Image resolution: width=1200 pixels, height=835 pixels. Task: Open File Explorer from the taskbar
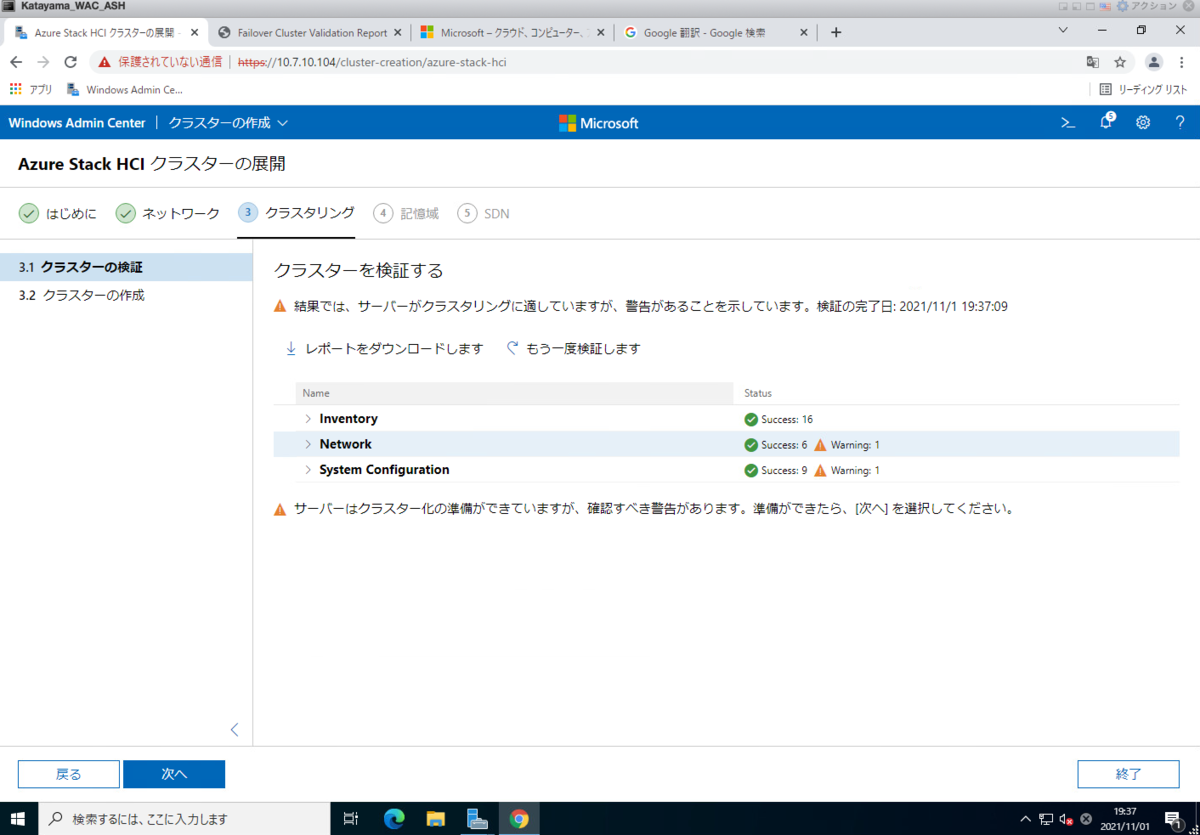tap(436, 818)
